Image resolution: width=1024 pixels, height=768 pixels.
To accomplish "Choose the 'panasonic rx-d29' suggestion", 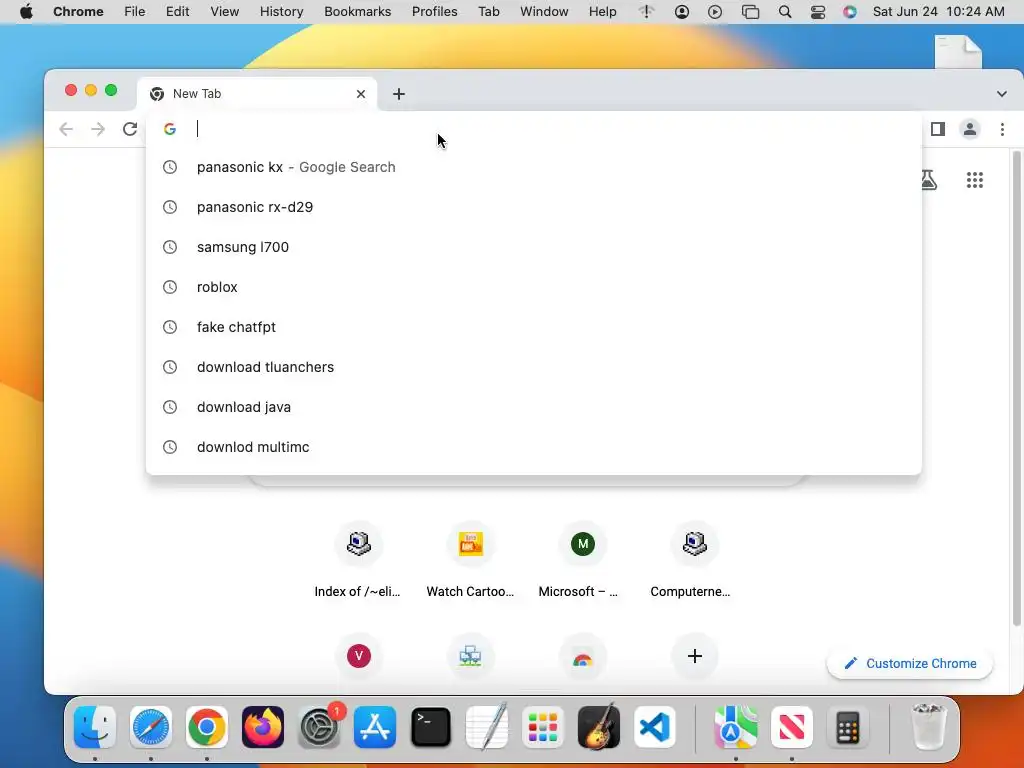I will [534, 207].
